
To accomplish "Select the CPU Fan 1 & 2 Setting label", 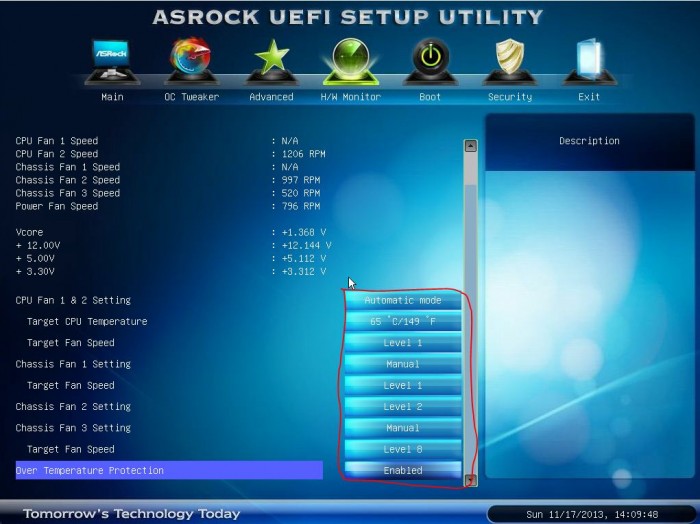I will (73, 300).
